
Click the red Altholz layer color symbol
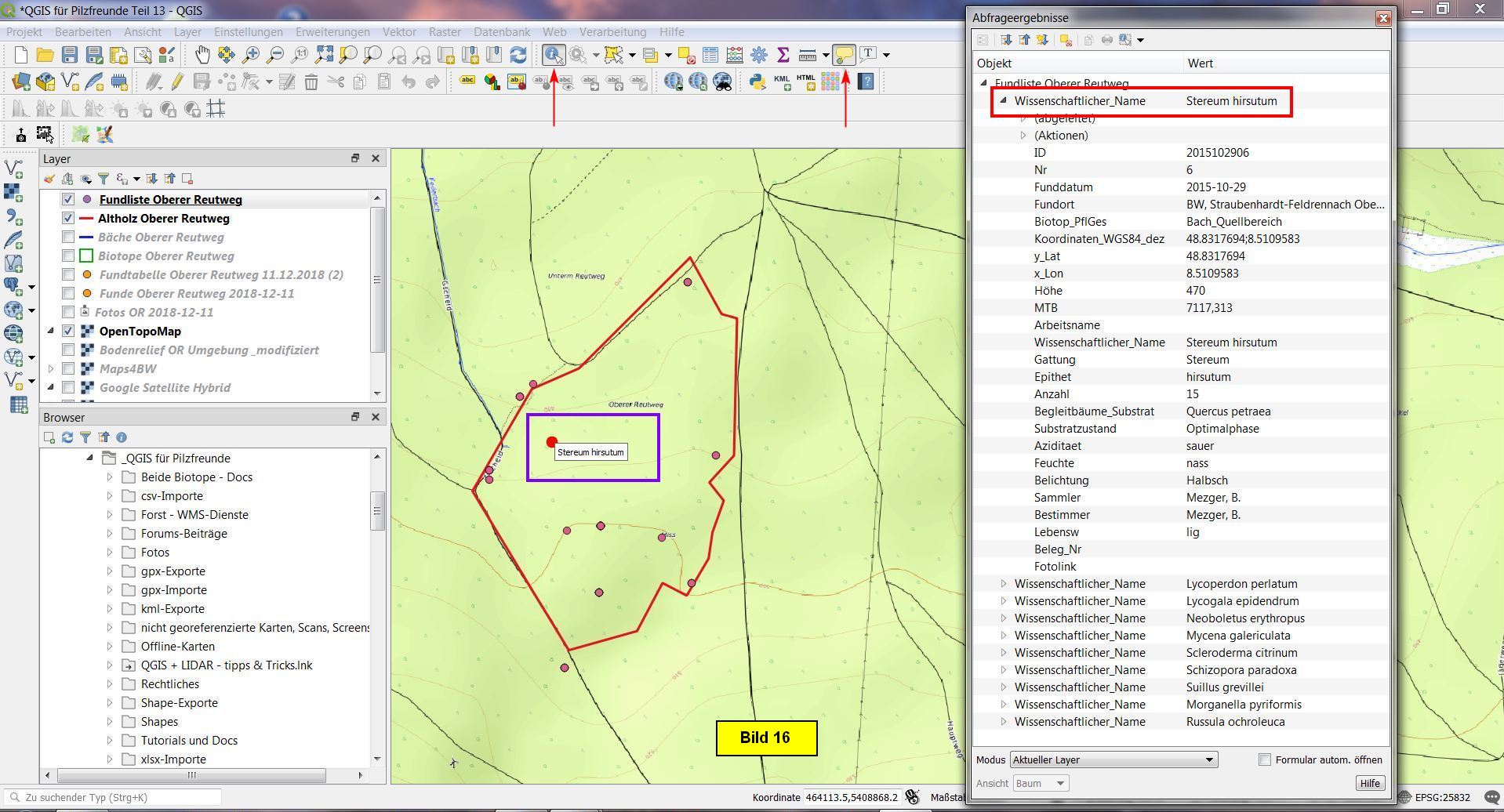(x=86, y=219)
